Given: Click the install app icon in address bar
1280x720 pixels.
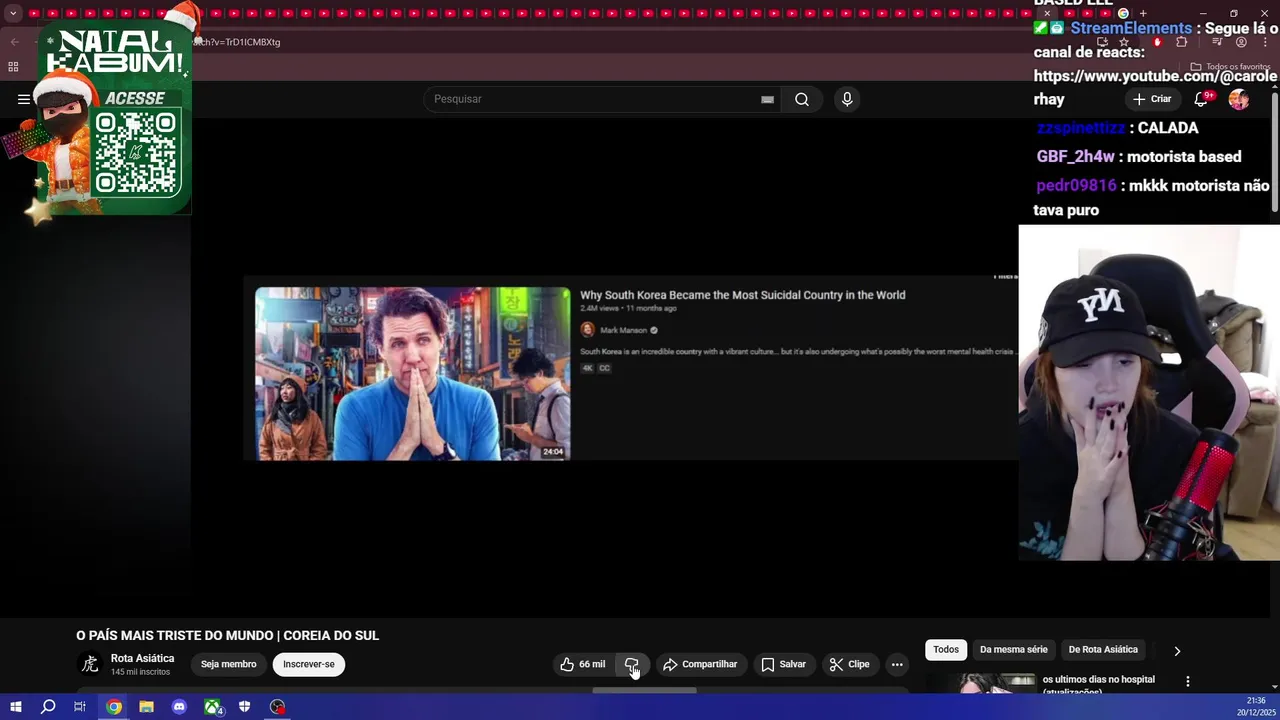Looking at the screenshot, I should (1102, 42).
